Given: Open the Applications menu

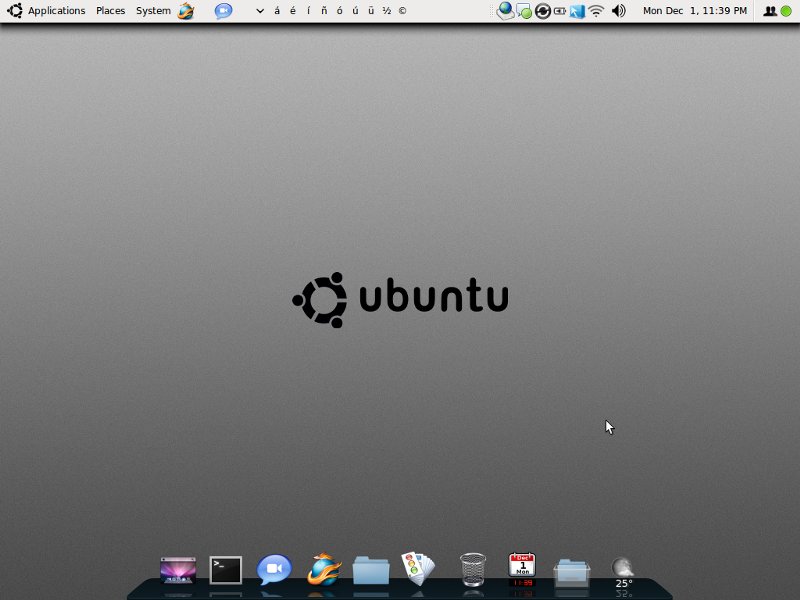Looking at the screenshot, I should pyautogui.click(x=56, y=11).
